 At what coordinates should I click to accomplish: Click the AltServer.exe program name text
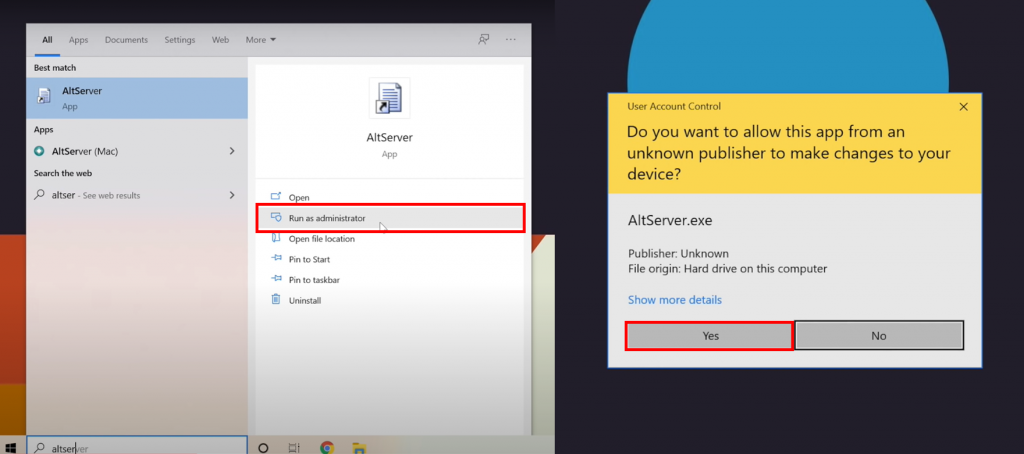669,221
